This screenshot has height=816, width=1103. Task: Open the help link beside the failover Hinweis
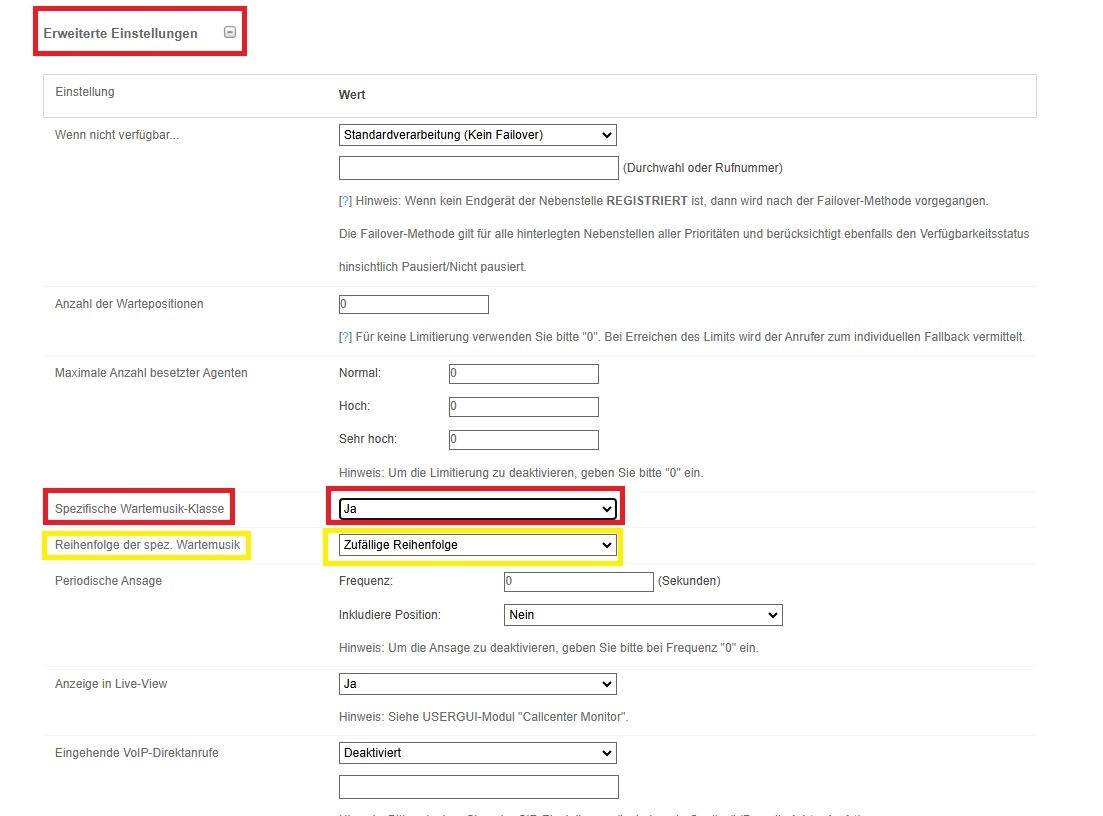point(346,201)
